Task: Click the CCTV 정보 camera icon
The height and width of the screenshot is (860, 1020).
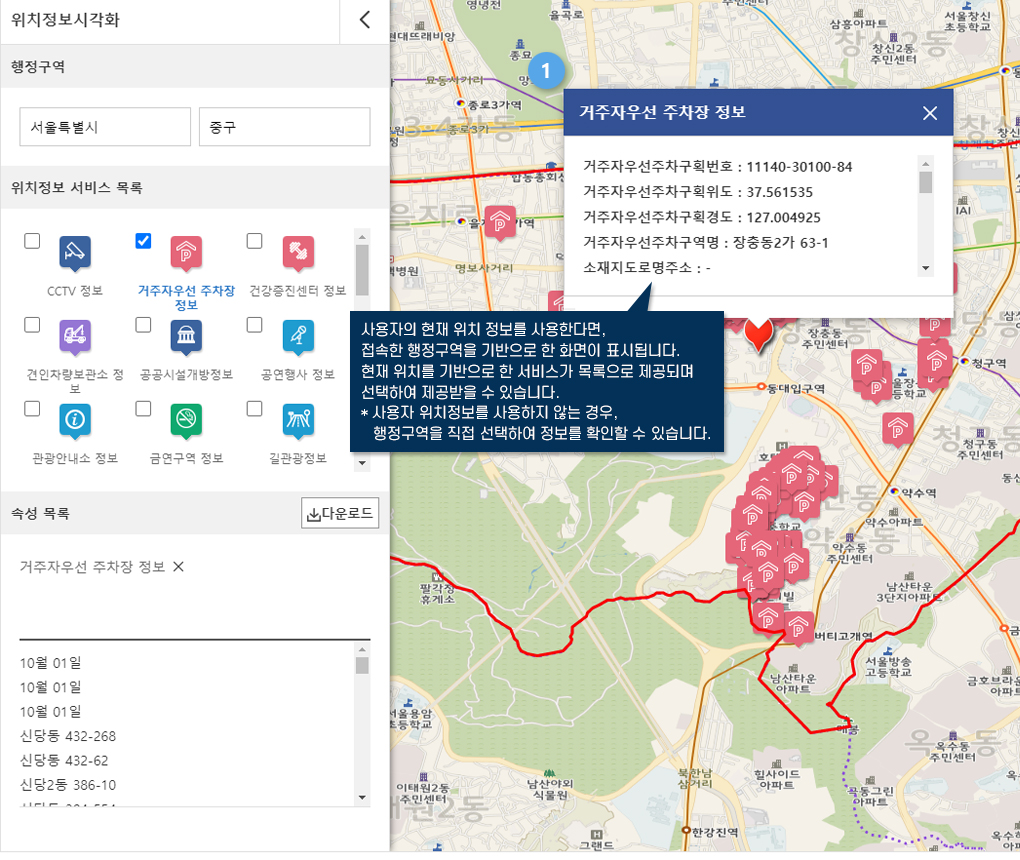Action: (75, 253)
